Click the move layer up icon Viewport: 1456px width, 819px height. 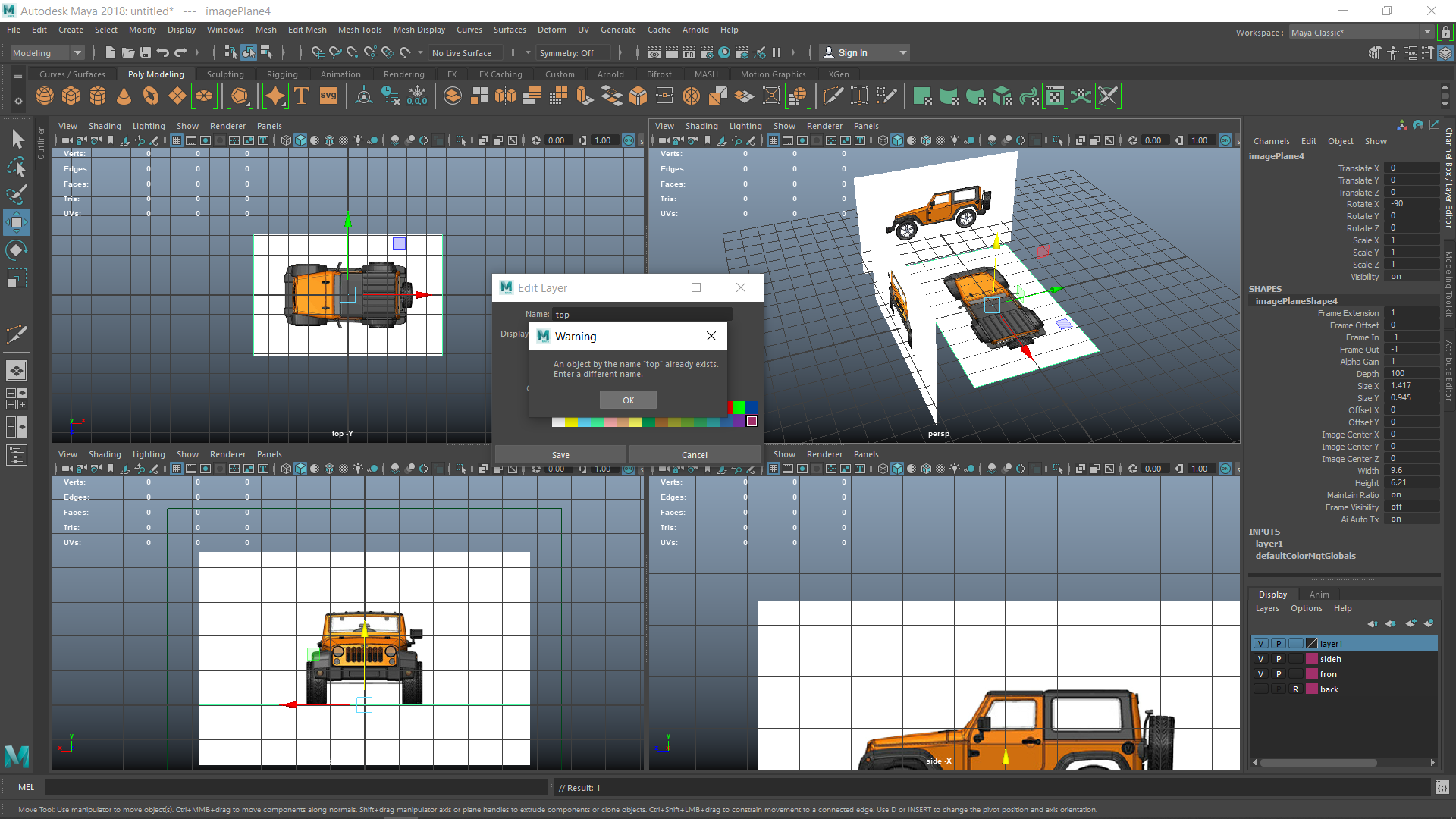pyautogui.click(x=1373, y=623)
